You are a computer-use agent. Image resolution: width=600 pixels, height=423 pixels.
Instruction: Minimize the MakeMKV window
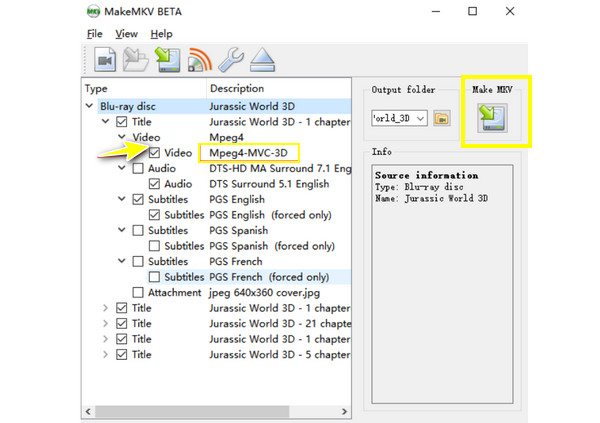(x=436, y=11)
